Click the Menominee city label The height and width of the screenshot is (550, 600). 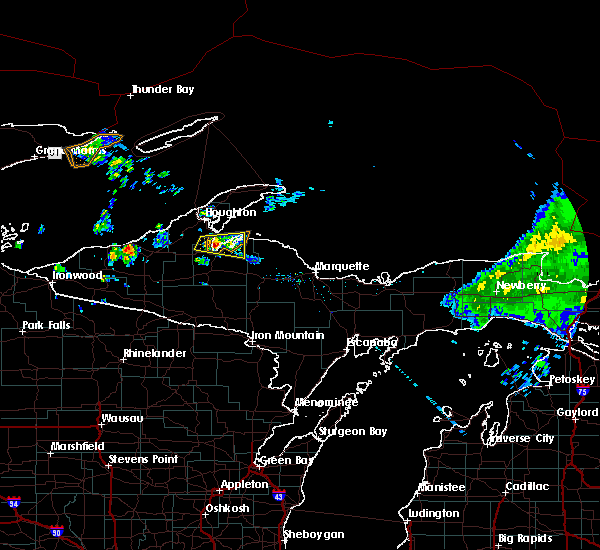tap(326, 403)
